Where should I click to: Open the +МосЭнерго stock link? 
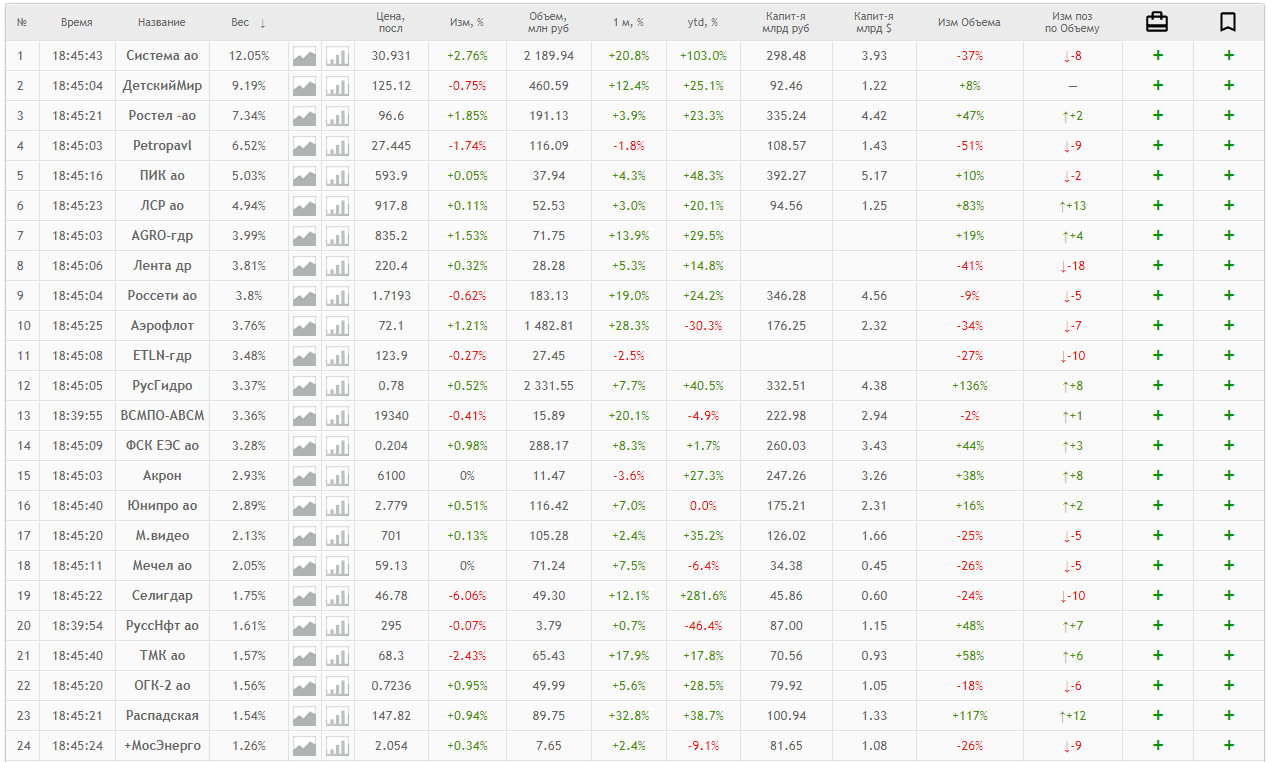tap(162, 746)
